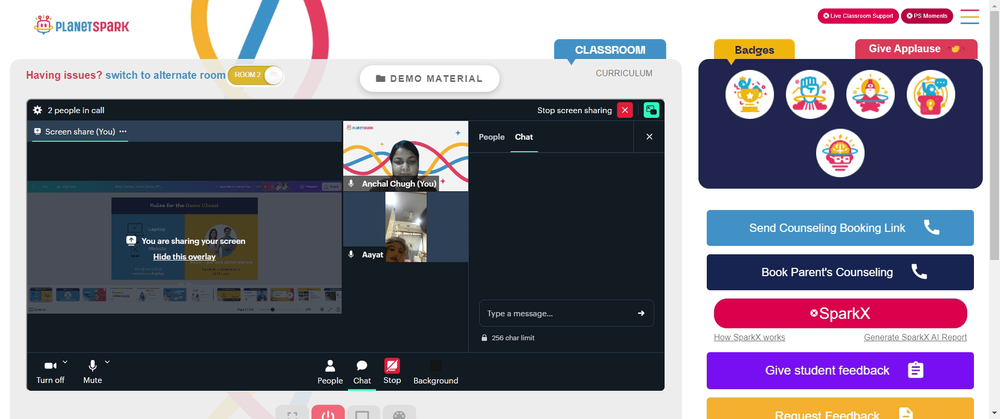Click the Request Feedback button
This screenshot has width=1000, height=419.
point(840,409)
